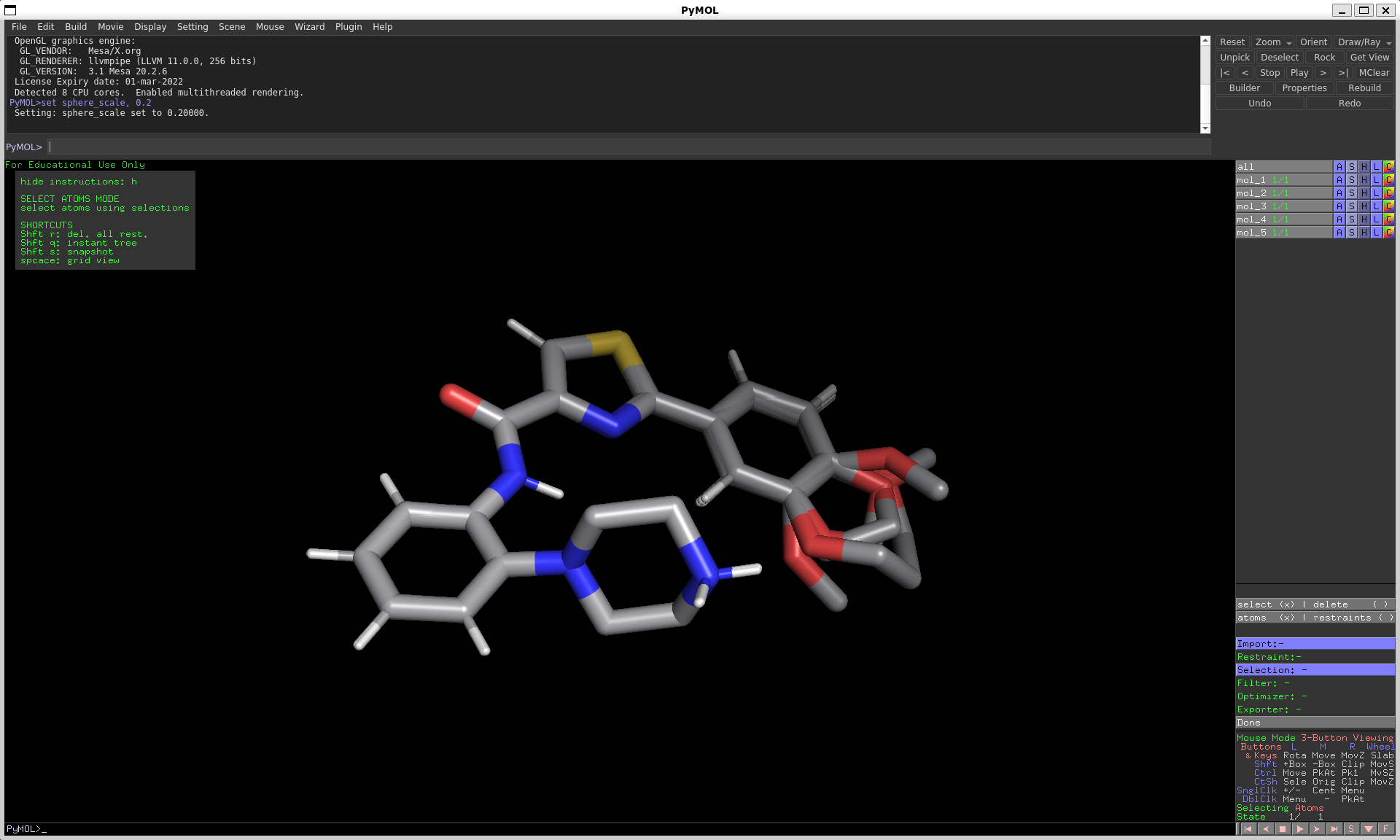
Task: Open the Plugin menu
Action: [x=349, y=27]
